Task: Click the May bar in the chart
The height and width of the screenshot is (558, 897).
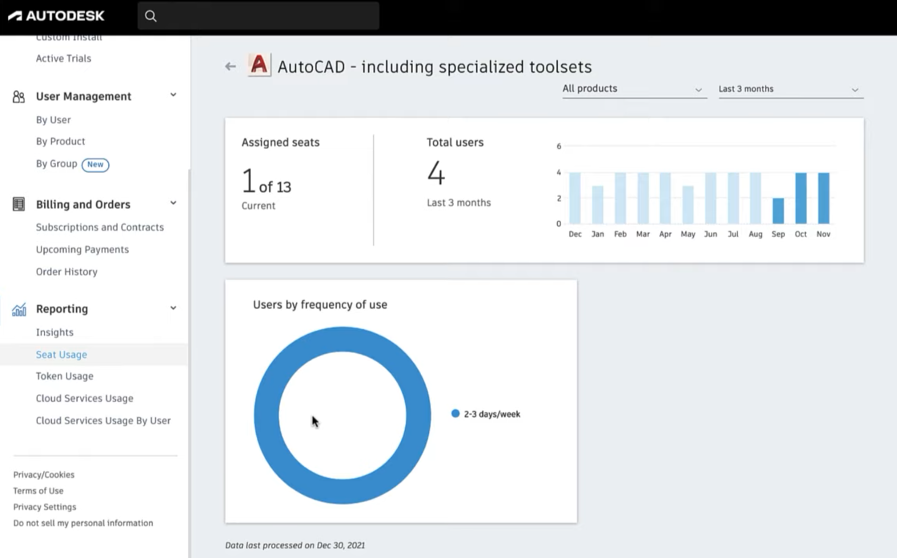Action: click(688, 204)
